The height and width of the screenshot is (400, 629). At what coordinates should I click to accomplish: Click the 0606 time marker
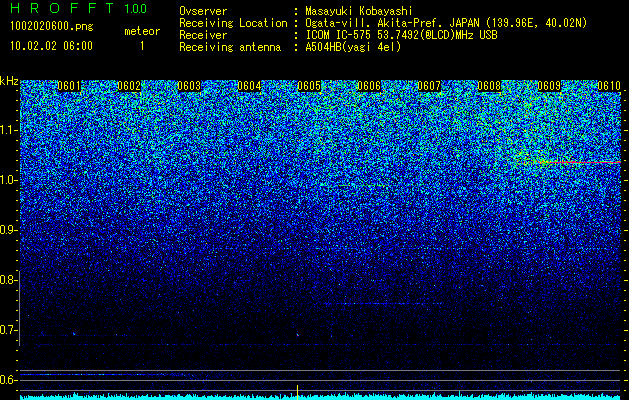(x=369, y=86)
